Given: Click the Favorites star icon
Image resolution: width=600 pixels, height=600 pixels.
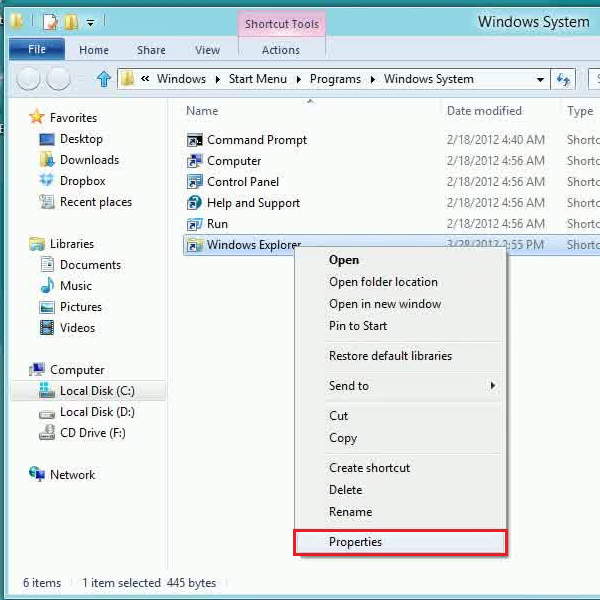Looking at the screenshot, I should pyautogui.click(x=37, y=117).
